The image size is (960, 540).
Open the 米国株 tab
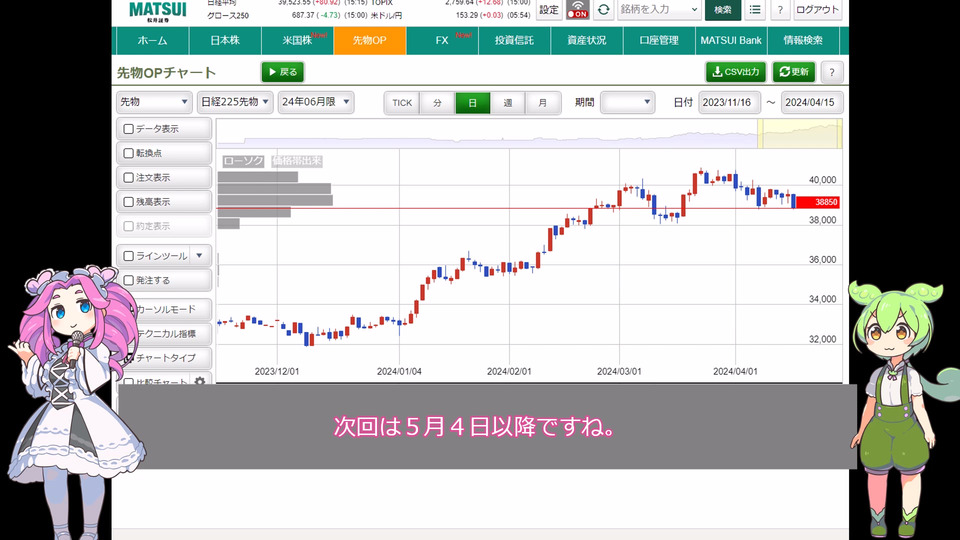(x=298, y=40)
